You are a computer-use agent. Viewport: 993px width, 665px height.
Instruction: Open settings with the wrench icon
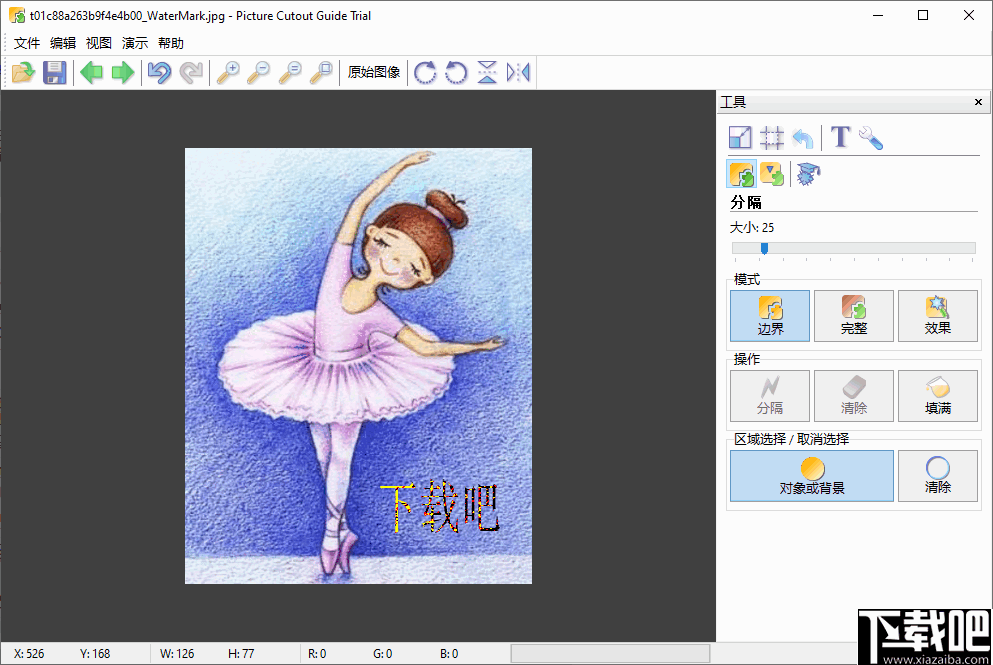point(871,137)
